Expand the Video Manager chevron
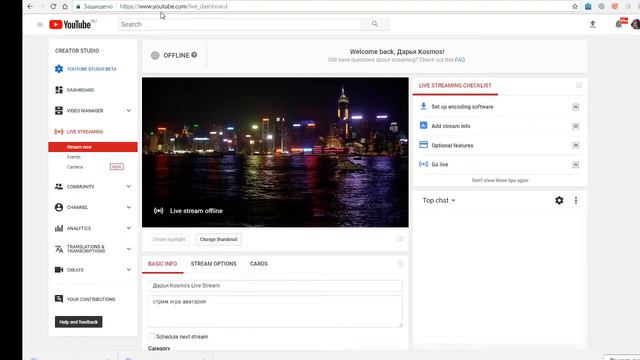This screenshot has height=360, width=640. coord(129,111)
